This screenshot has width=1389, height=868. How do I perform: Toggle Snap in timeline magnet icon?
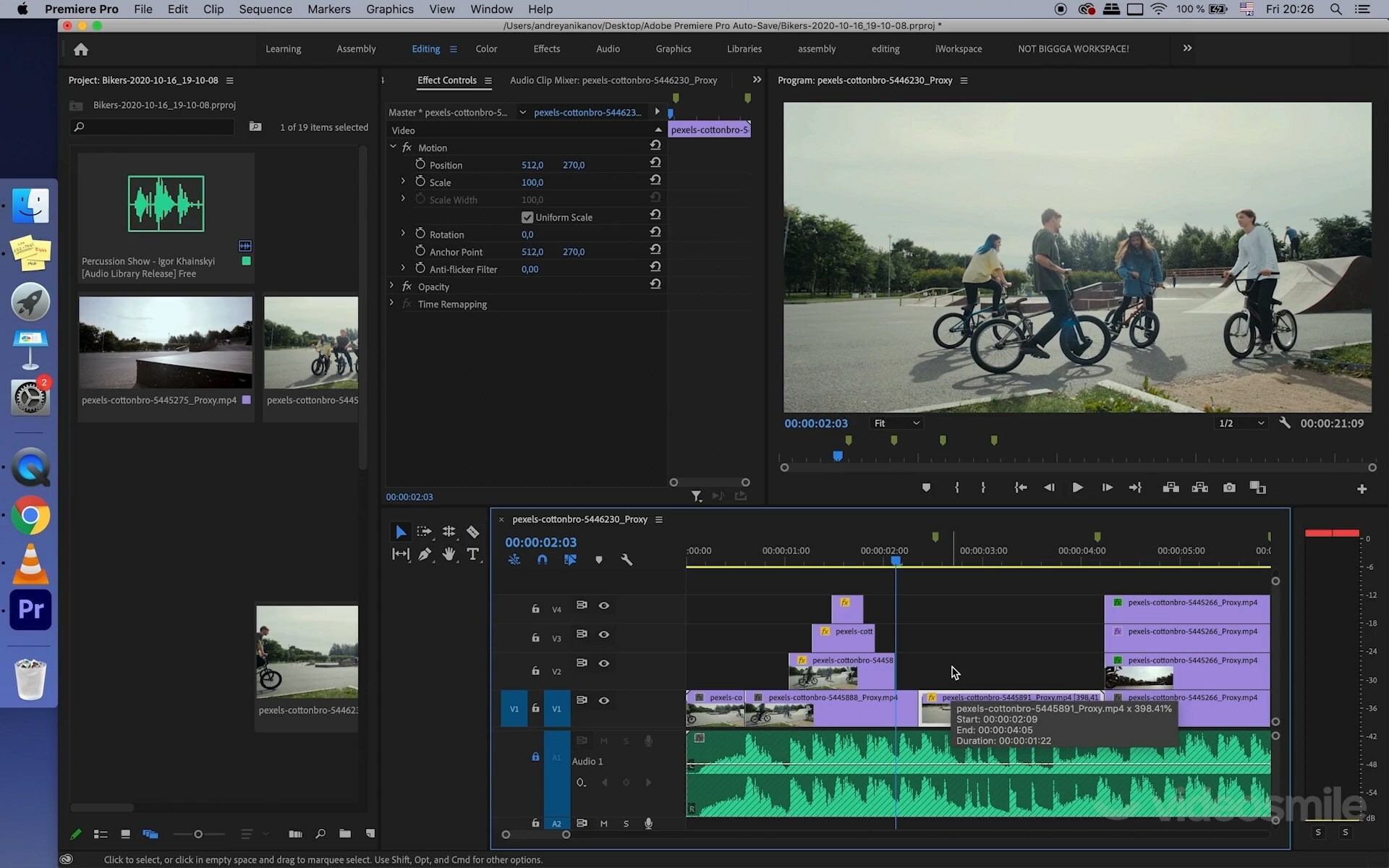pos(542,560)
